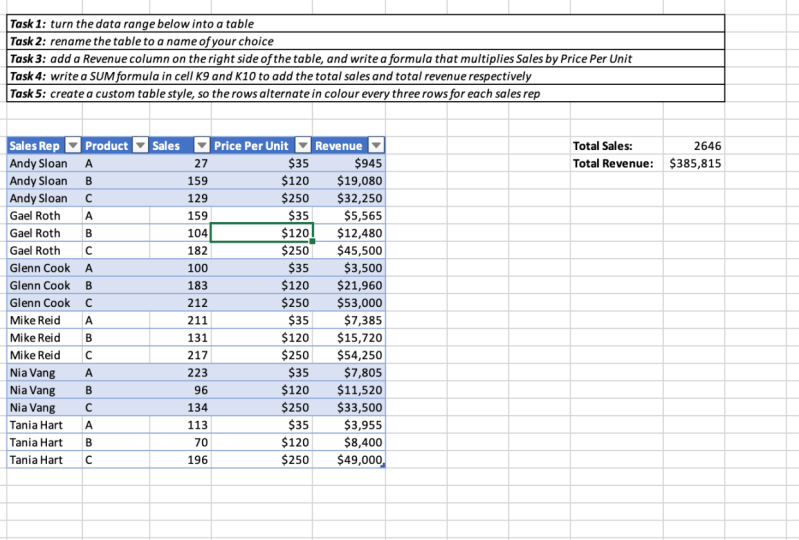Viewport: 799px width, 540px height.
Task: Select revenue cell $53,000
Action: point(349,303)
